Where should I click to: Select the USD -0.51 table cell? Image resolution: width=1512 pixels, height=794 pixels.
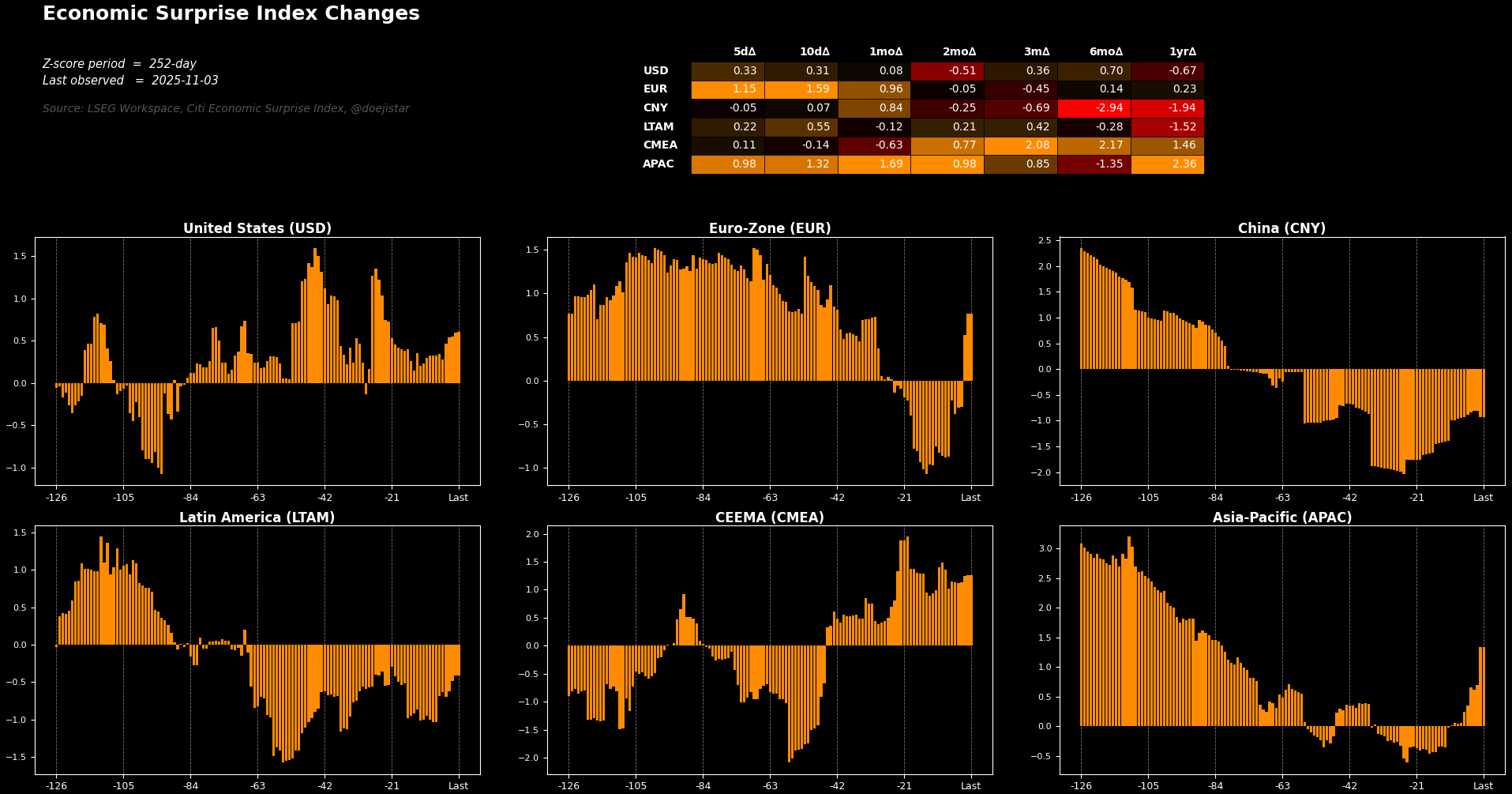pyautogui.click(x=947, y=71)
